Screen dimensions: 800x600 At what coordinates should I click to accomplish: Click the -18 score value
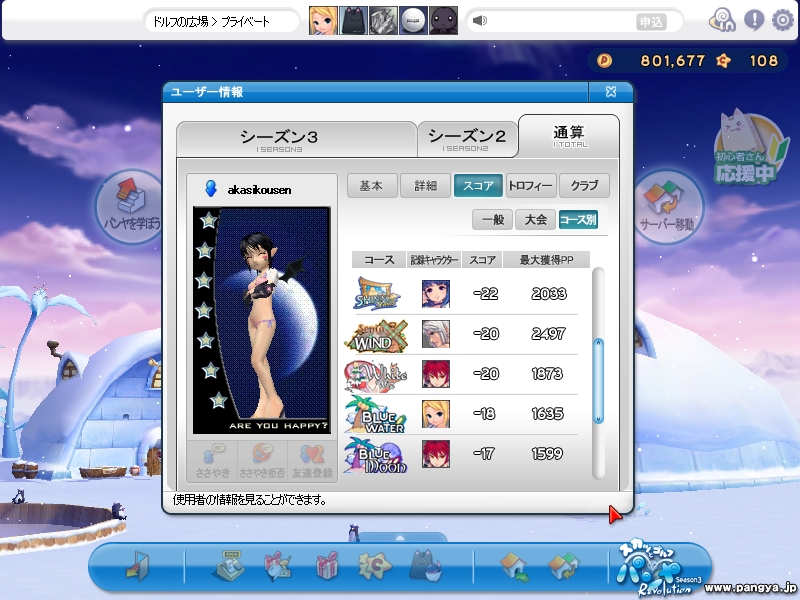(484, 414)
